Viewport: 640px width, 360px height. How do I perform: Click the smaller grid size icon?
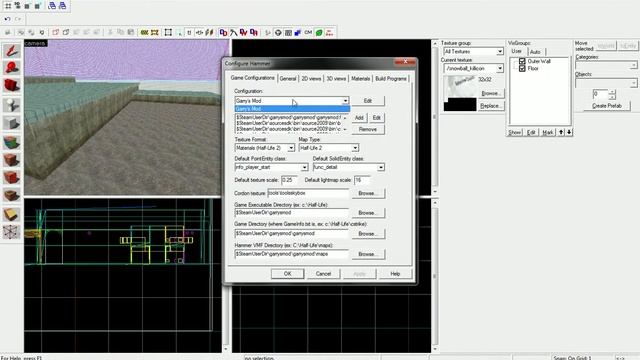[x=27, y=6]
